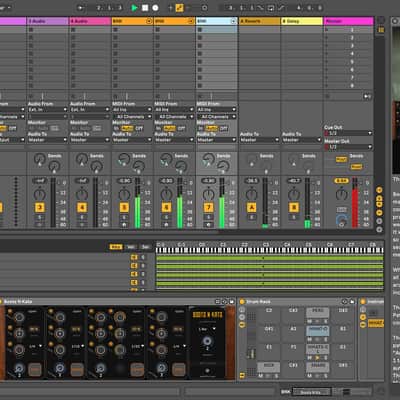
Task: Toggle Drum Rack device activator
Action: (242, 302)
